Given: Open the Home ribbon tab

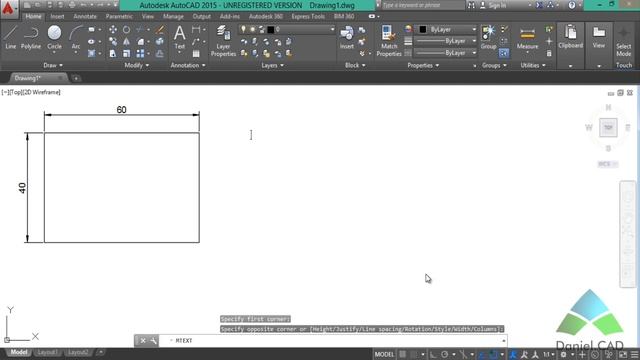Looking at the screenshot, I should (x=33, y=16).
